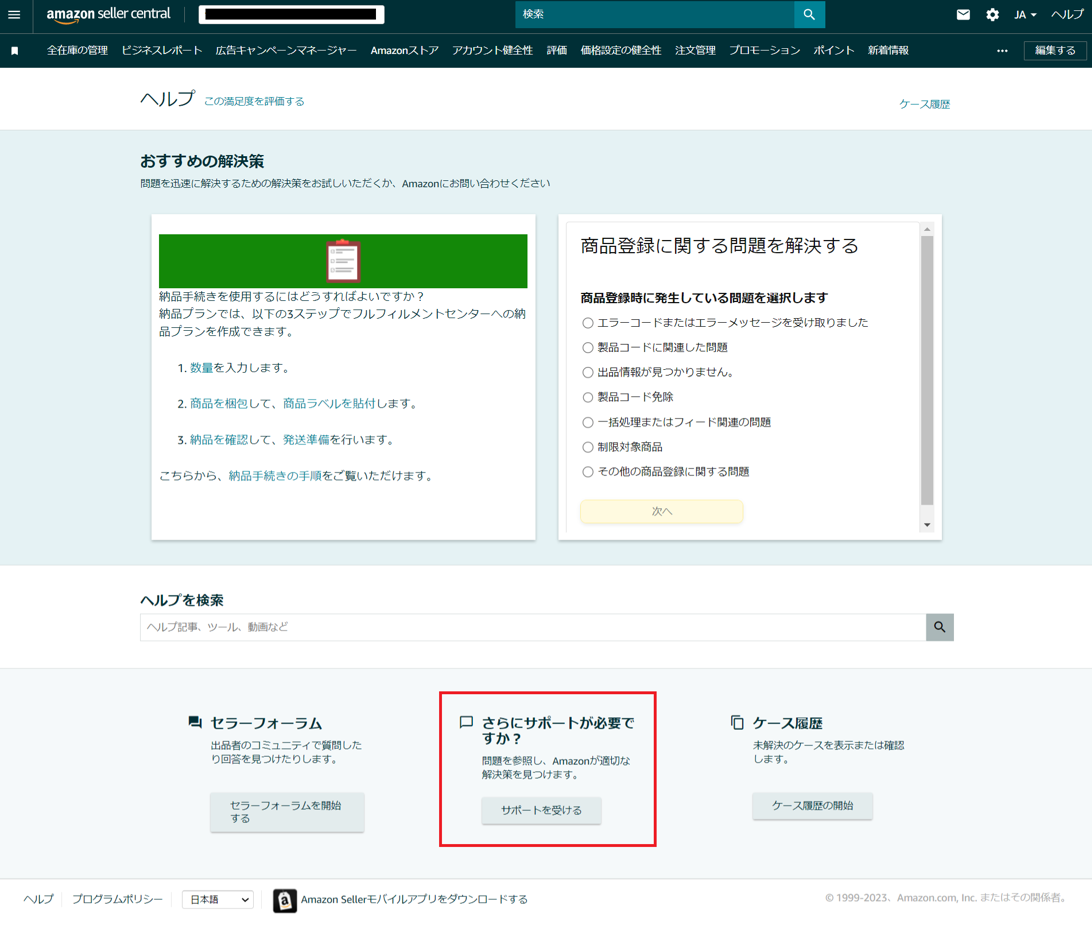Click the 次へ button

point(662,512)
